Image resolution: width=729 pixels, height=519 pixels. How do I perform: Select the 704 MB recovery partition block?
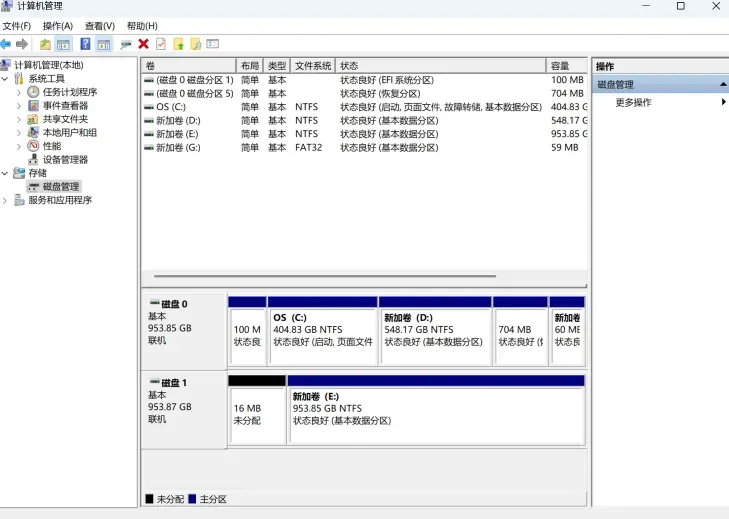tap(520, 331)
